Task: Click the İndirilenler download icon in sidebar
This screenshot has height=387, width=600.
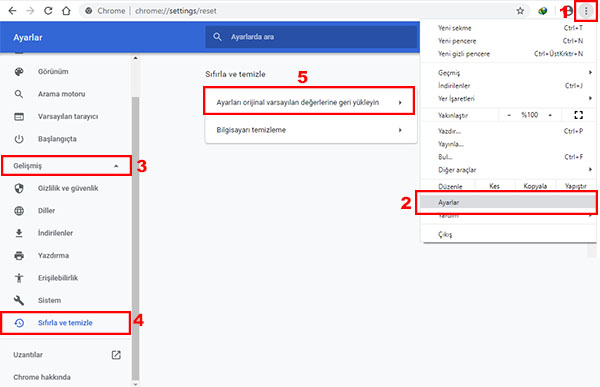Action: click(19, 233)
